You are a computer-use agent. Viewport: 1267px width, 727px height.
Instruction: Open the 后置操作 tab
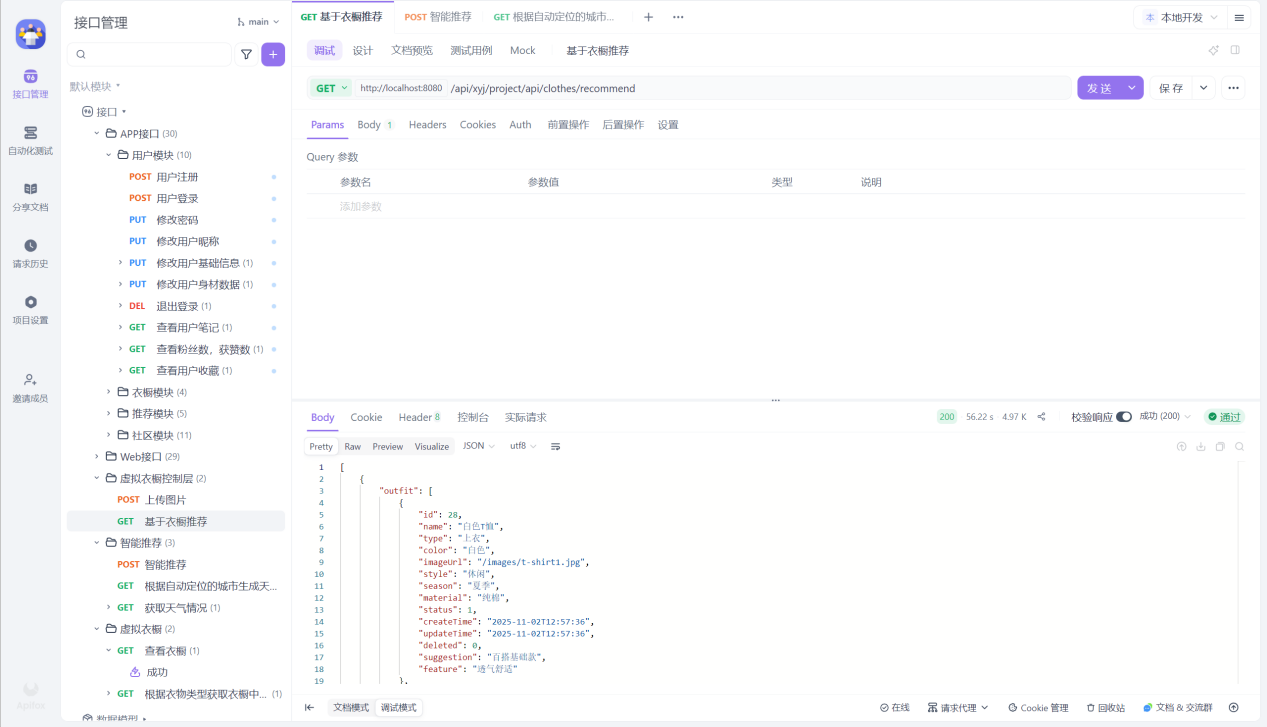point(623,125)
